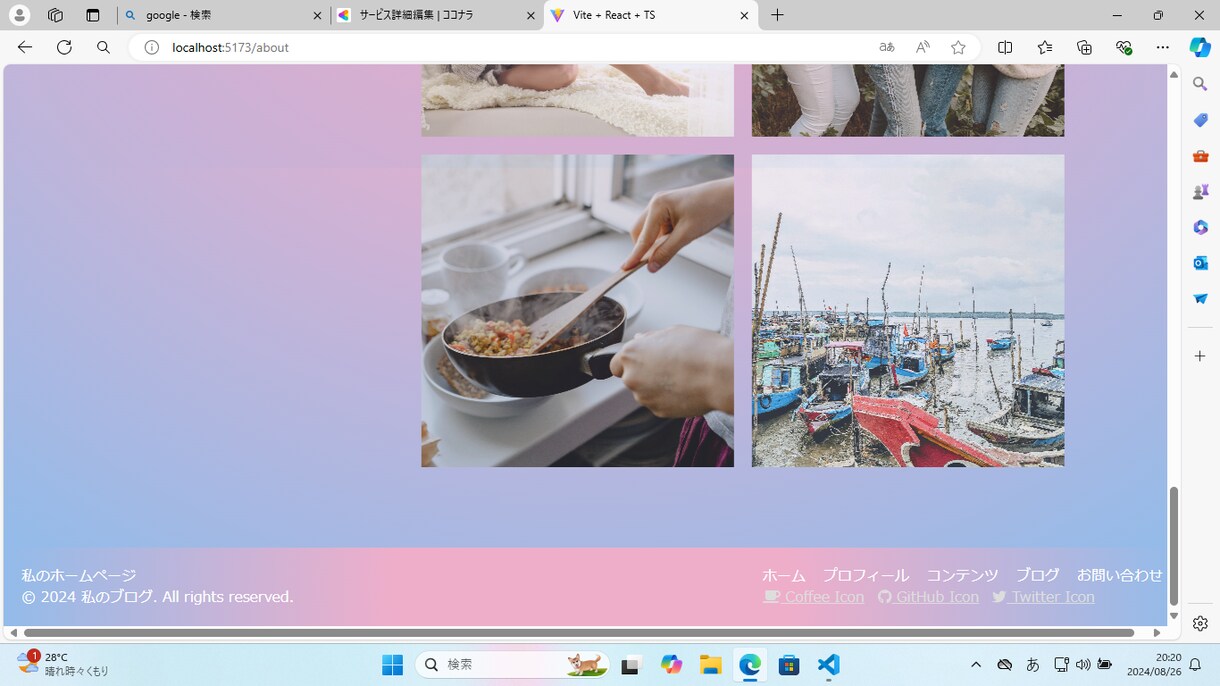Open Visual Studio Code from the taskbar
1220x686 pixels.
point(828,665)
